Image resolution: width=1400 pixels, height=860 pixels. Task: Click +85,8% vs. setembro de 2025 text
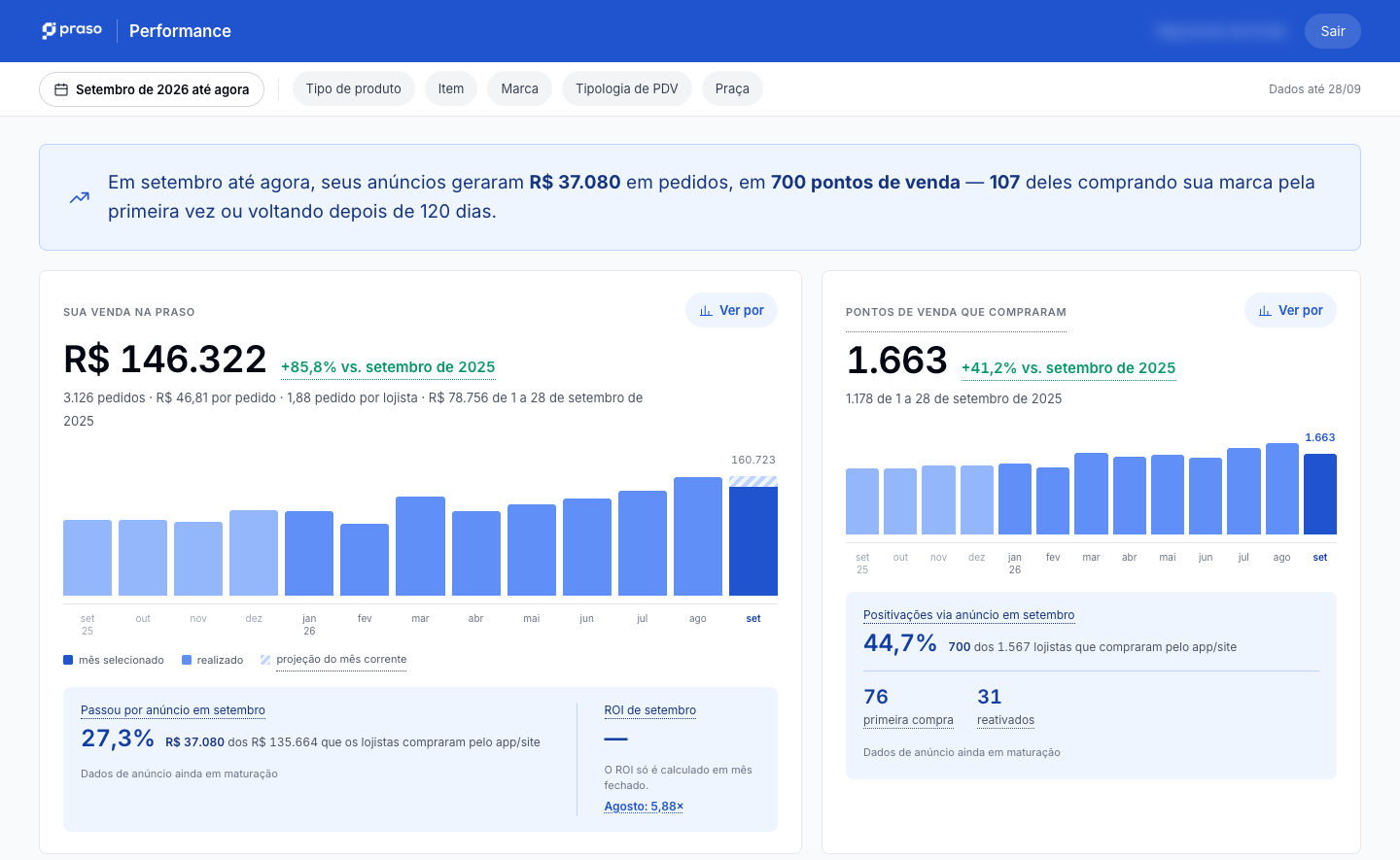(388, 367)
